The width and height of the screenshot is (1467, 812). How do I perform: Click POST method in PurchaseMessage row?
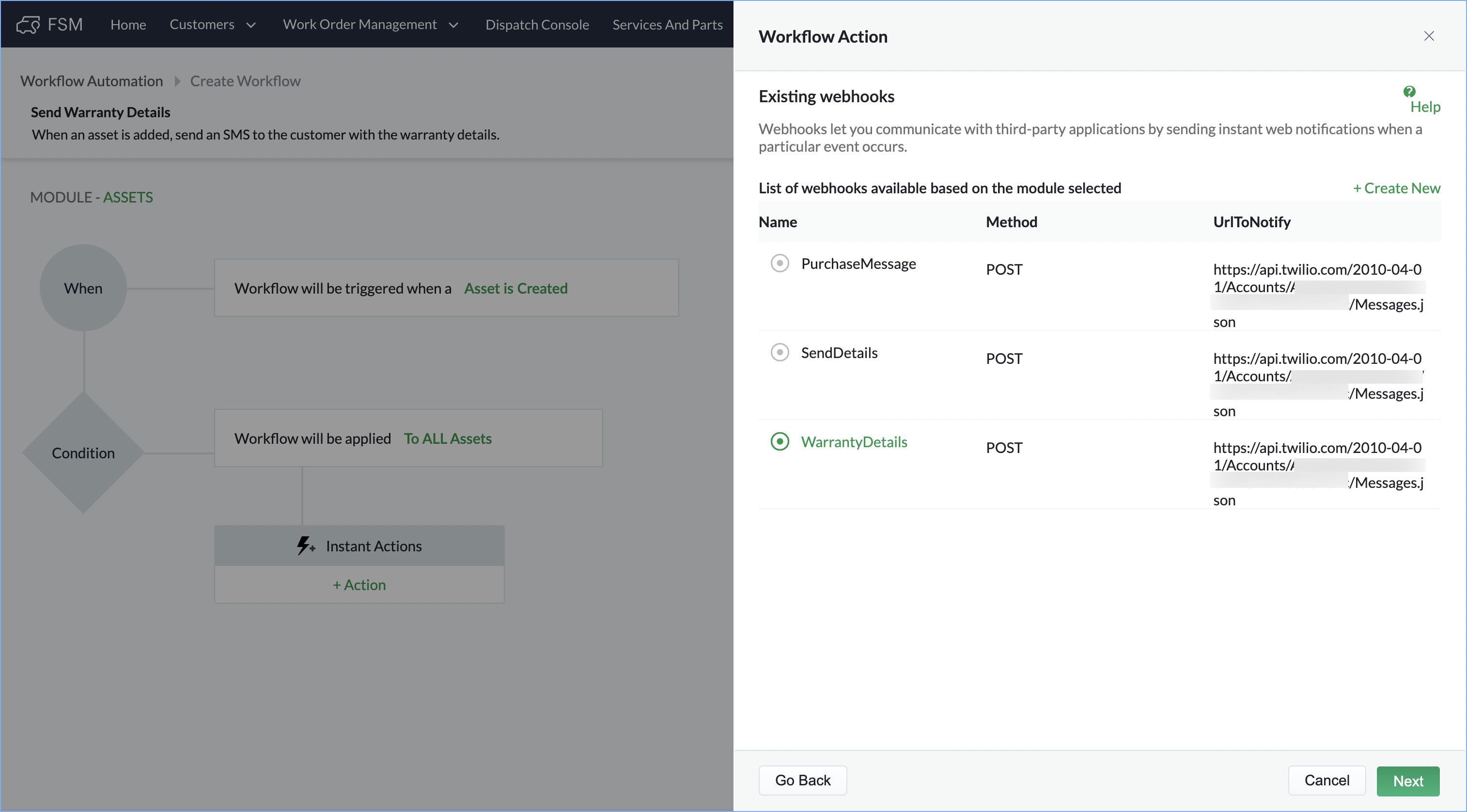tap(1004, 269)
